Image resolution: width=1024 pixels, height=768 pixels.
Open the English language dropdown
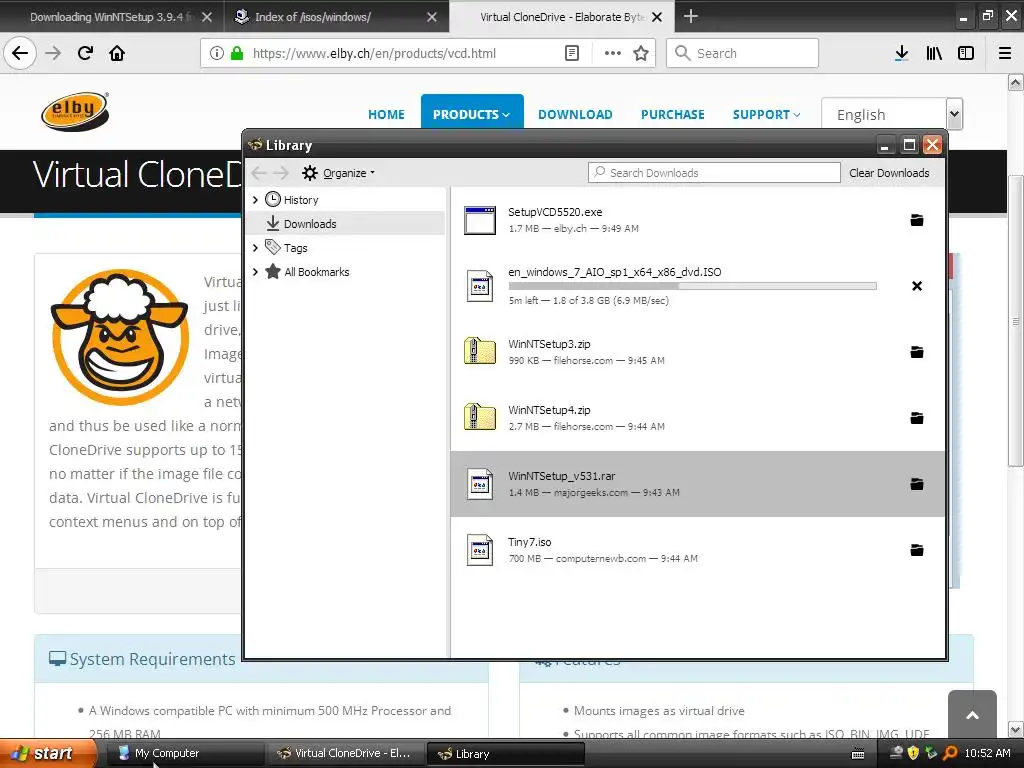(x=891, y=114)
